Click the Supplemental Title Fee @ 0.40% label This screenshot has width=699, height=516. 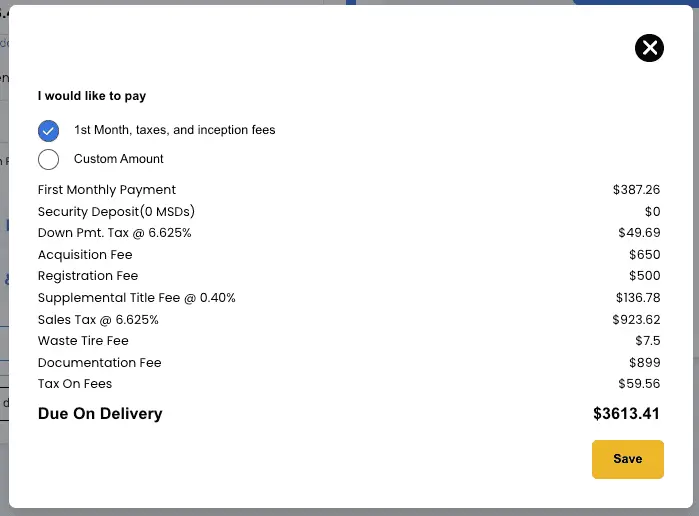pyautogui.click(x=136, y=298)
